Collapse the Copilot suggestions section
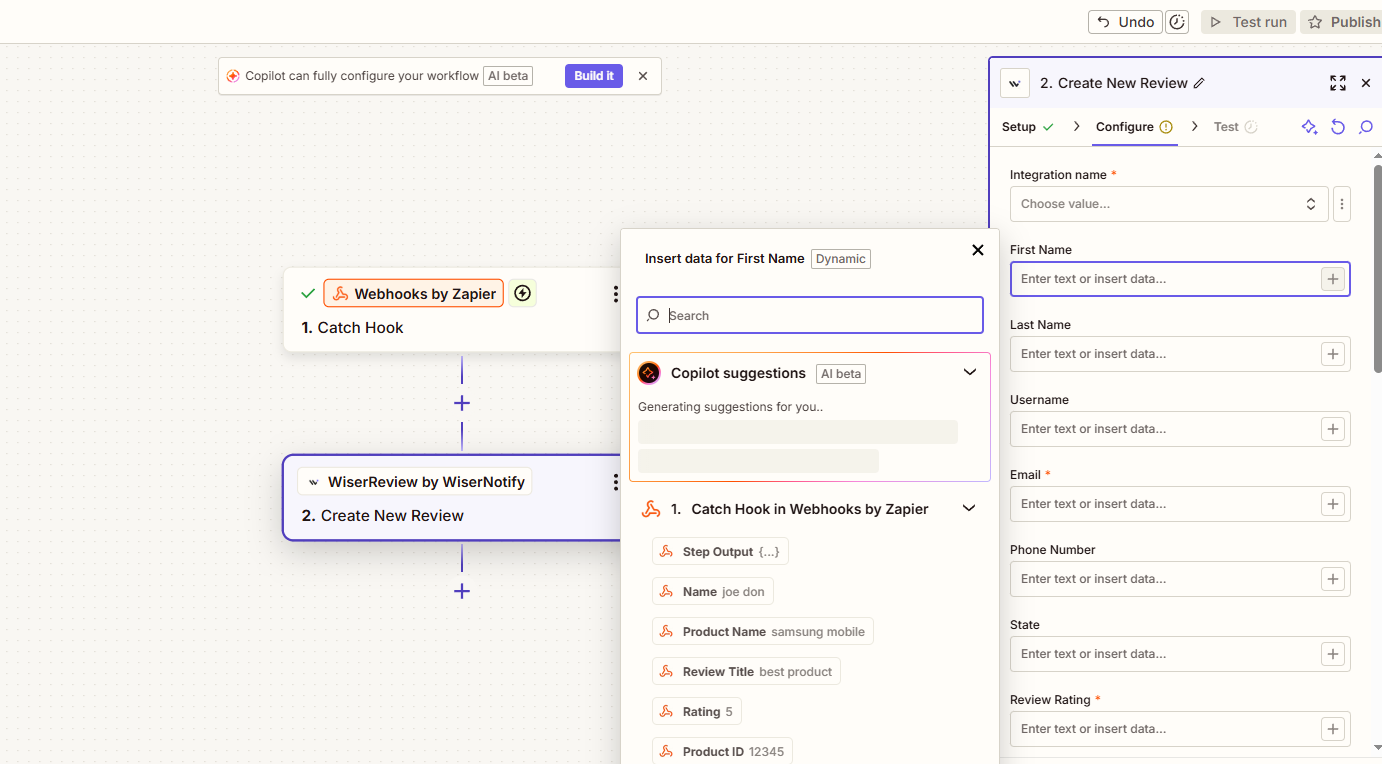Screen dimensions: 1382x764 [x=969, y=373]
